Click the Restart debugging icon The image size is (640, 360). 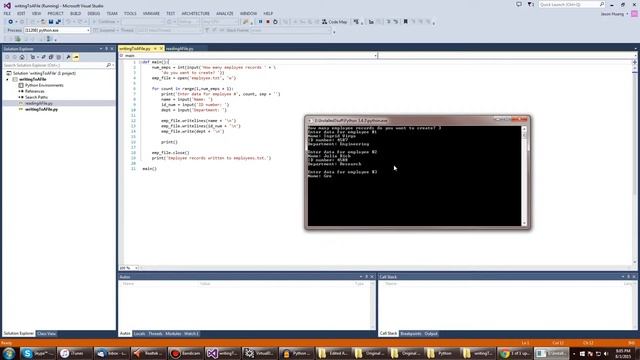[275, 22]
